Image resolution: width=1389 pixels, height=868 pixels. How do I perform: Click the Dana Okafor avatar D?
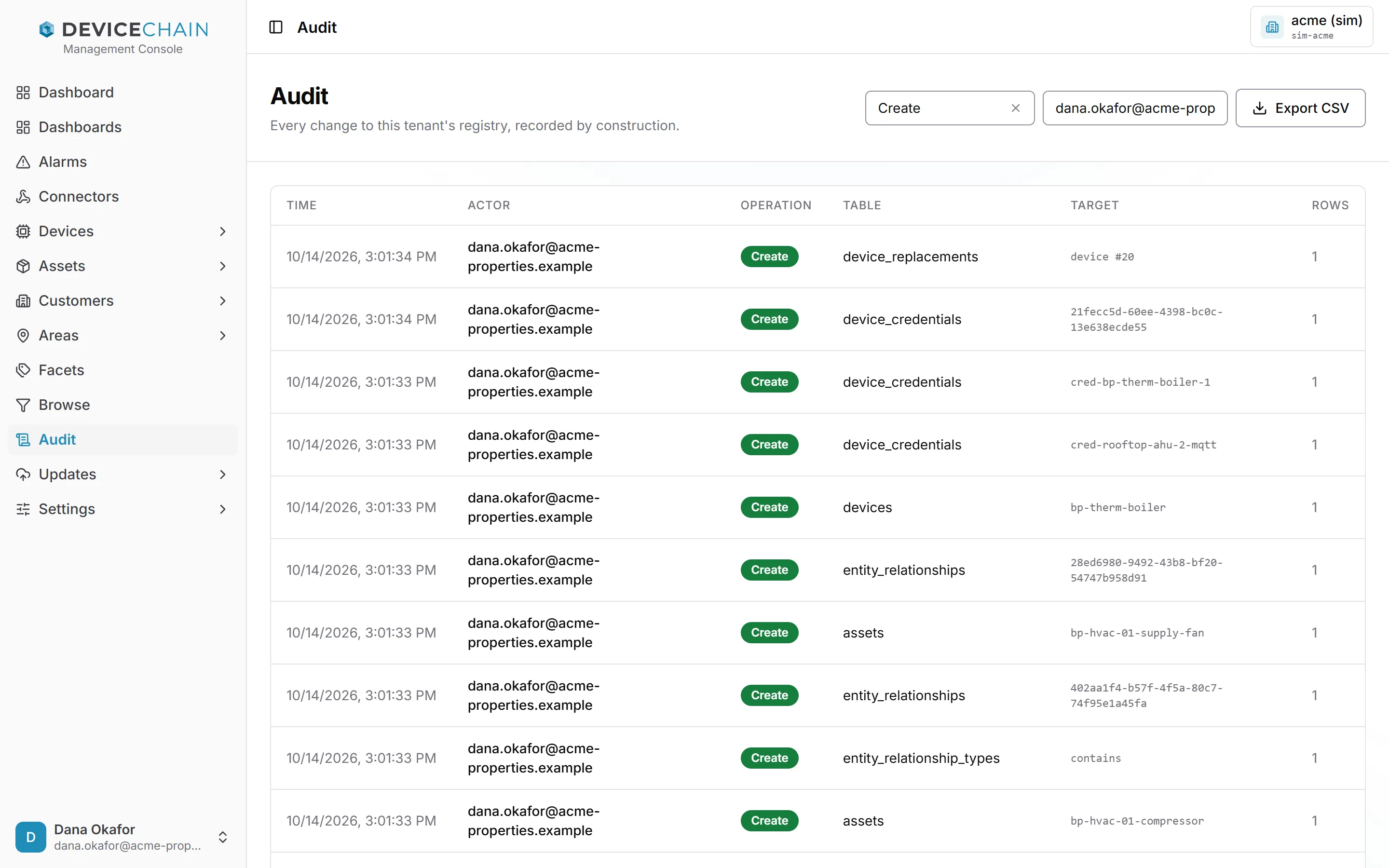[30, 837]
